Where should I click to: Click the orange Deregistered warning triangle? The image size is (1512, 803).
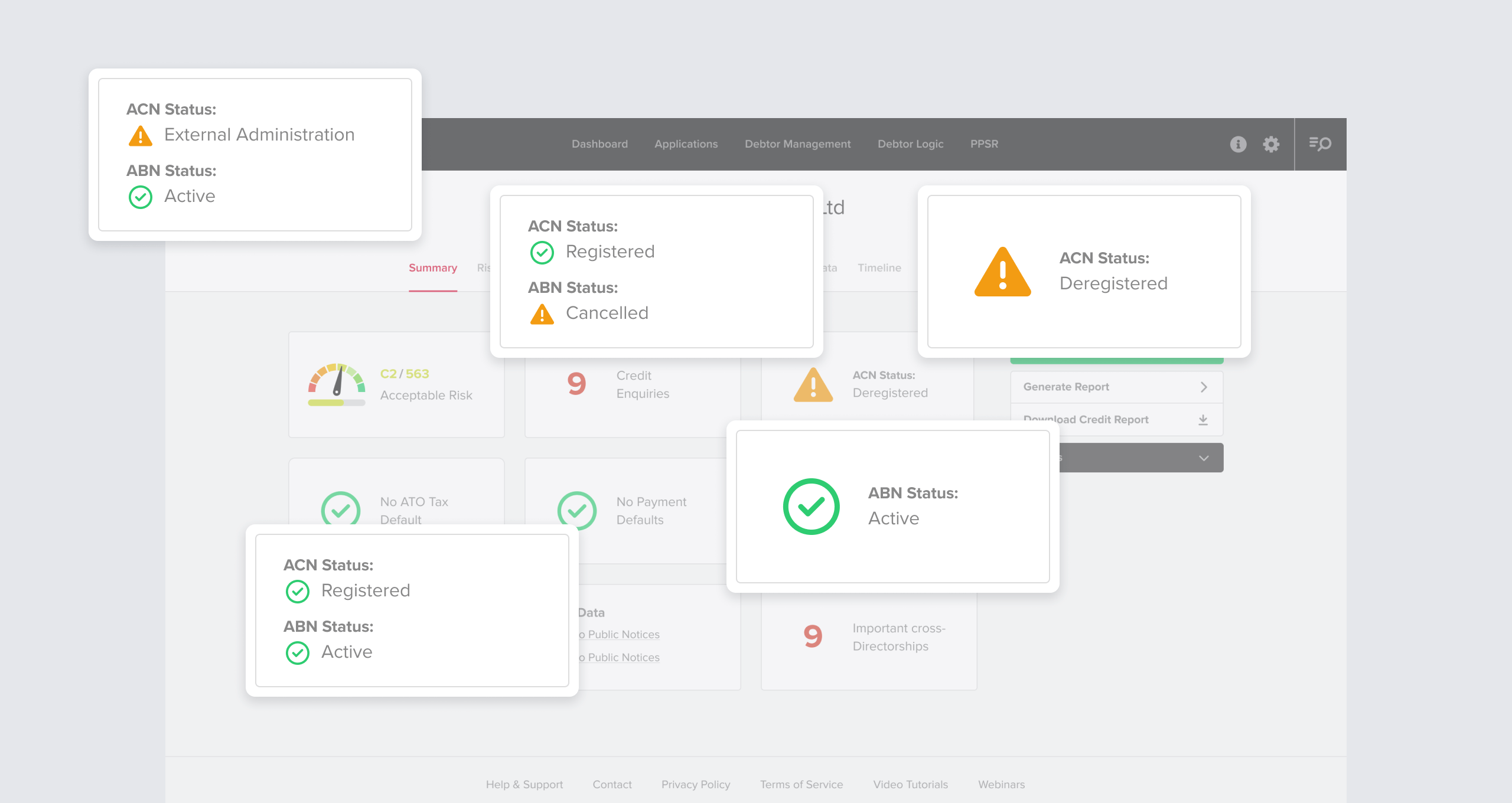tap(1002, 275)
